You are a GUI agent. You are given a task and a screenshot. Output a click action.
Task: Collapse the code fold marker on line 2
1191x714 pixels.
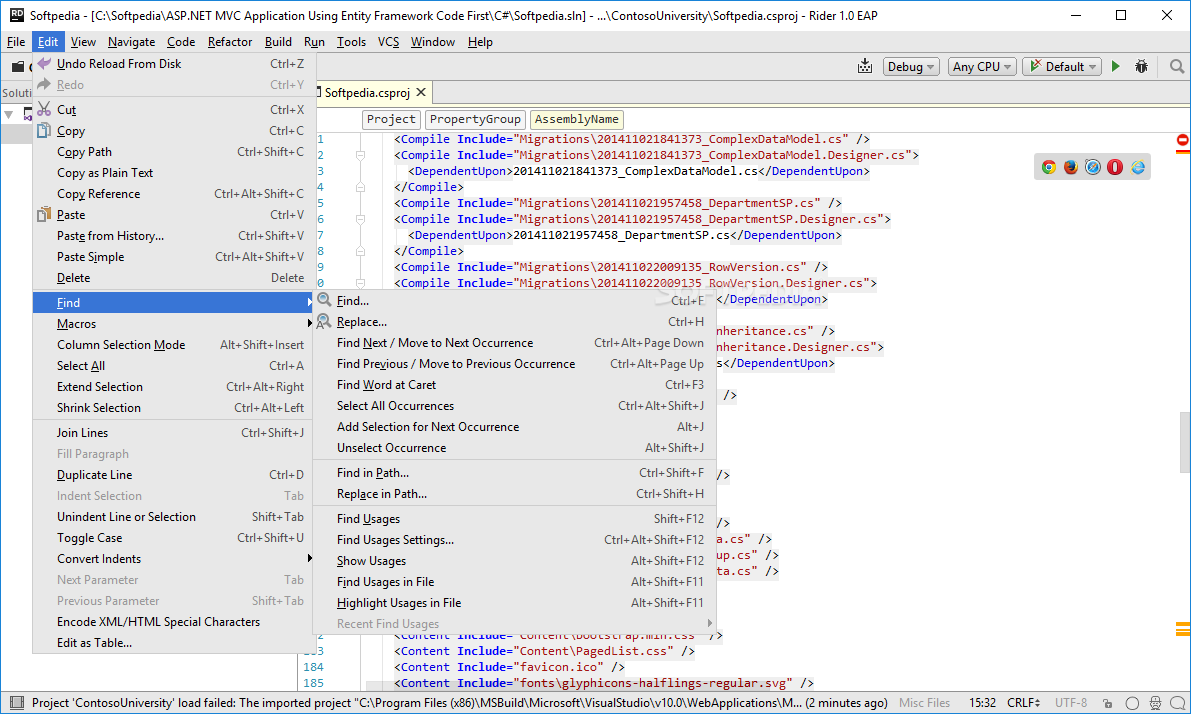pyautogui.click(x=360, y=155)
